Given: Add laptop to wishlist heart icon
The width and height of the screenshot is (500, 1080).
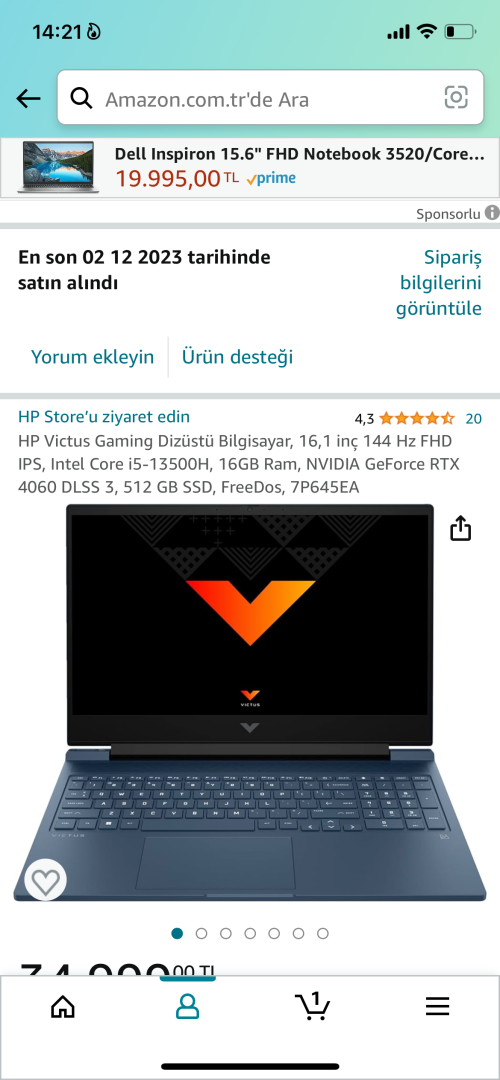Looking at the screenshot, I should [45, 881].
